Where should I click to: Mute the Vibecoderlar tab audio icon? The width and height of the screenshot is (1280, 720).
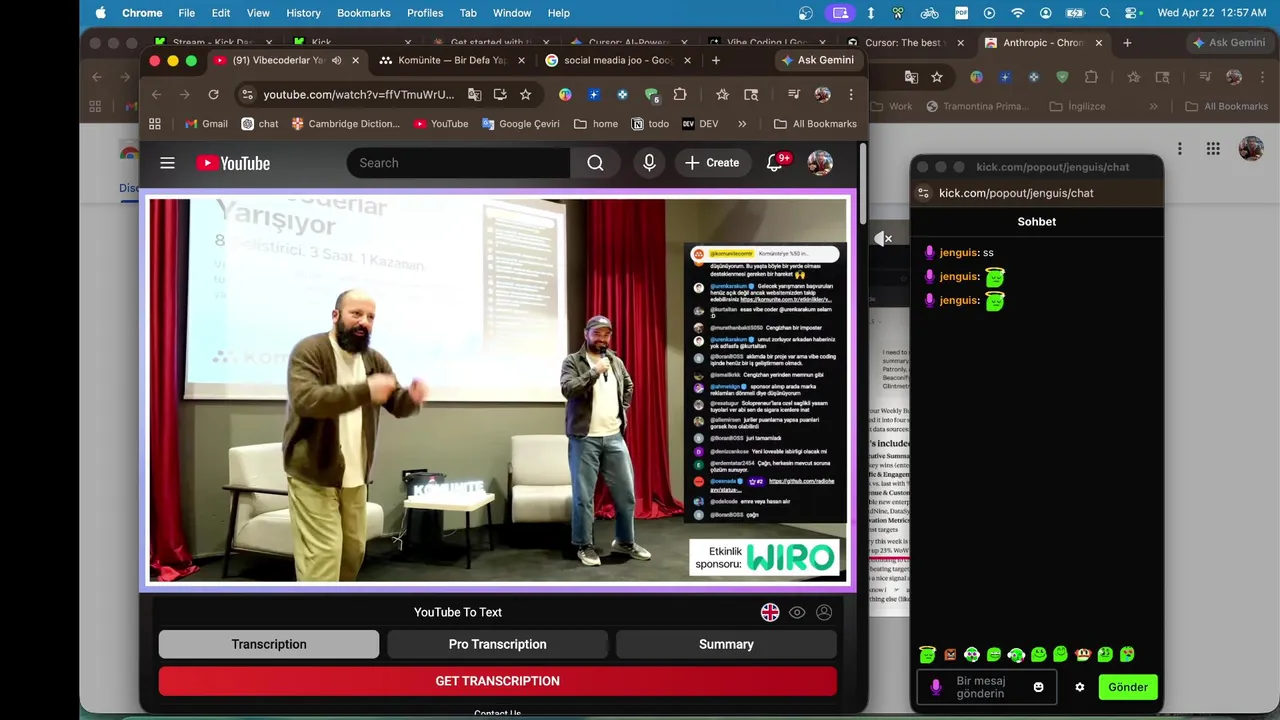pyautogui.click(x=336, y=60)
